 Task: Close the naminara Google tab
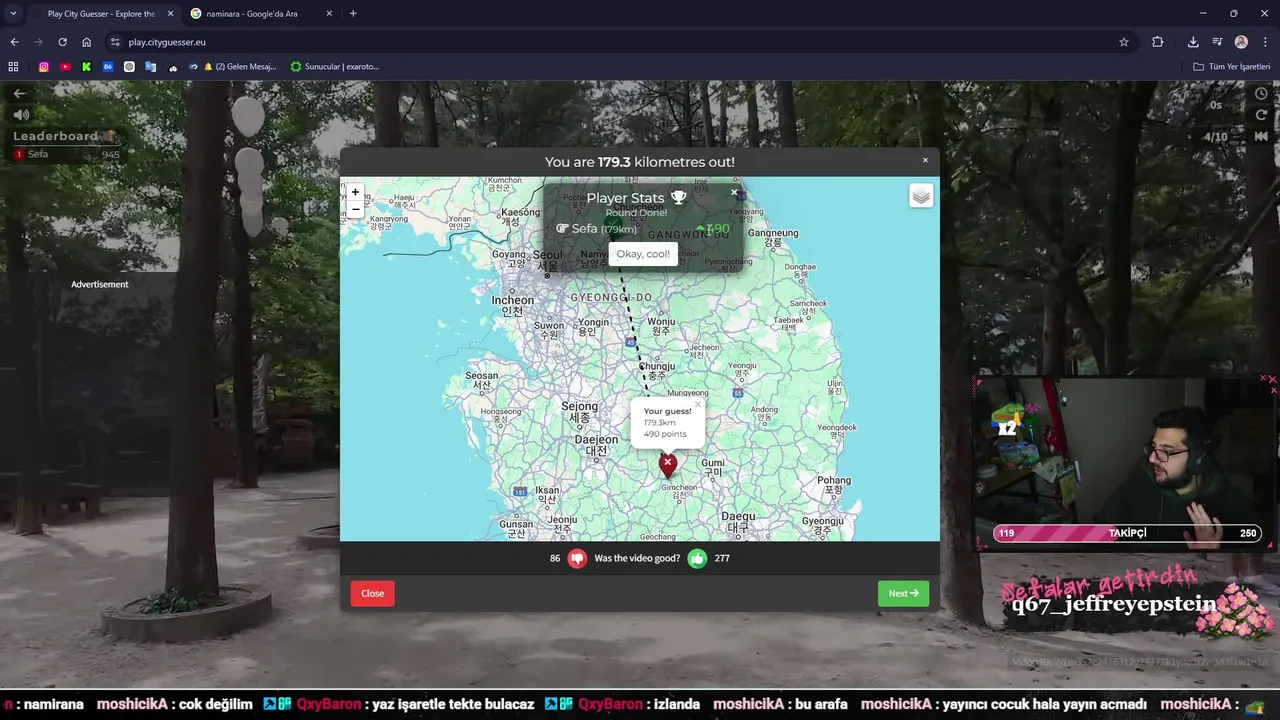[x=329, y=14]
